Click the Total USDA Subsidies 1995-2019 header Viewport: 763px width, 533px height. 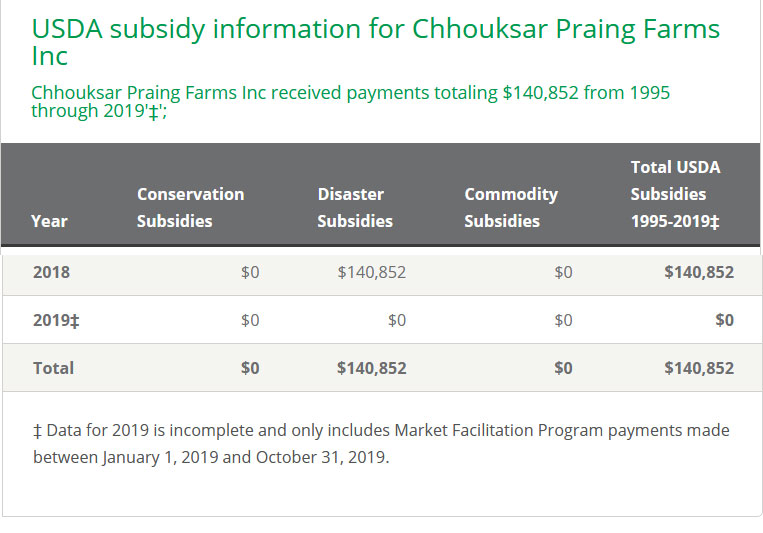pyautogui.click(x=675, y=194)
